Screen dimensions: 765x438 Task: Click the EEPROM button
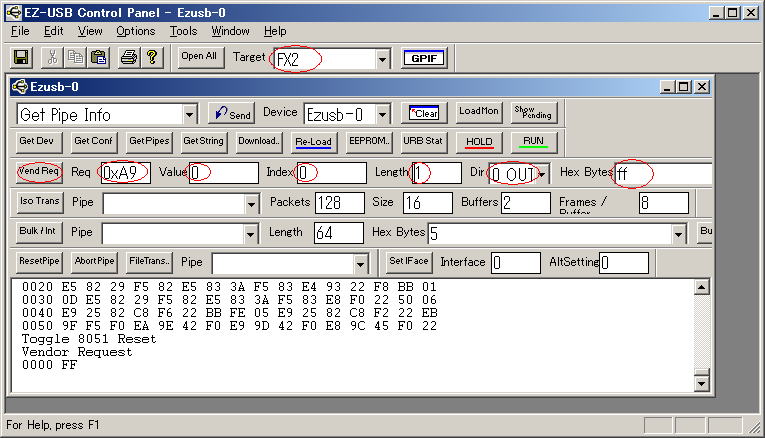click(x=369, y=142)
